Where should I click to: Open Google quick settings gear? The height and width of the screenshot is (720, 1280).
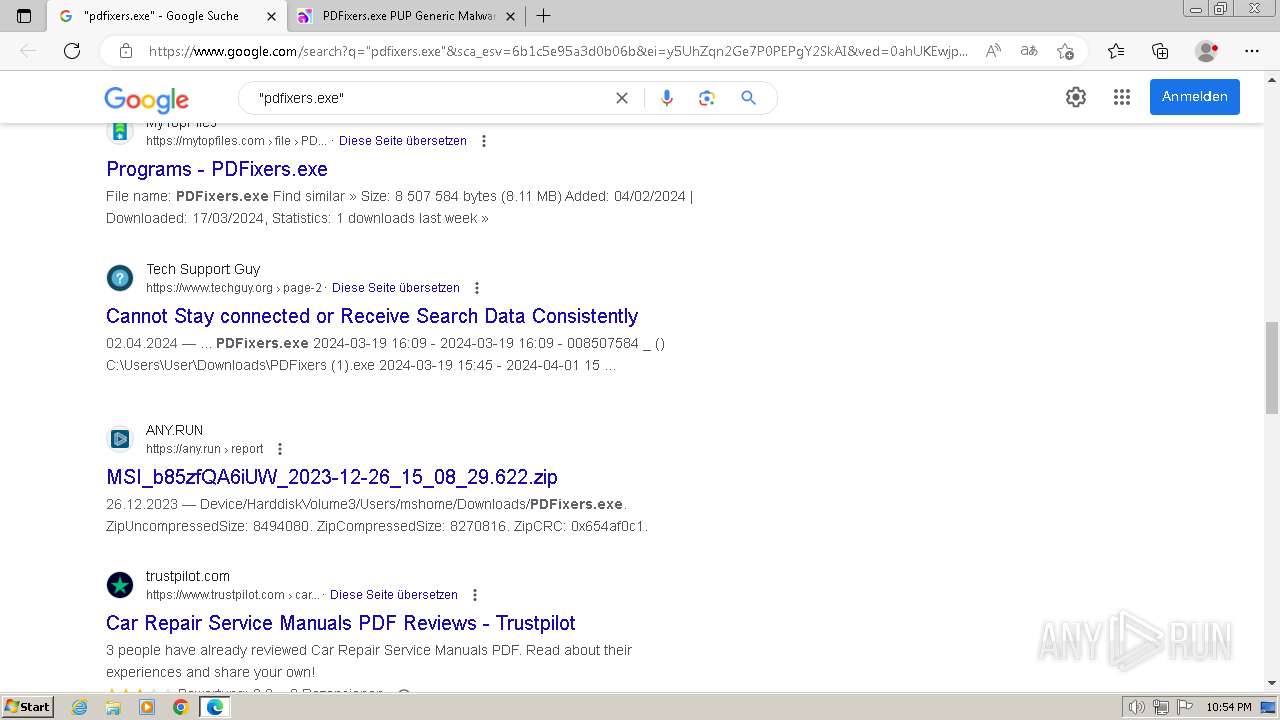[1076, 97]
